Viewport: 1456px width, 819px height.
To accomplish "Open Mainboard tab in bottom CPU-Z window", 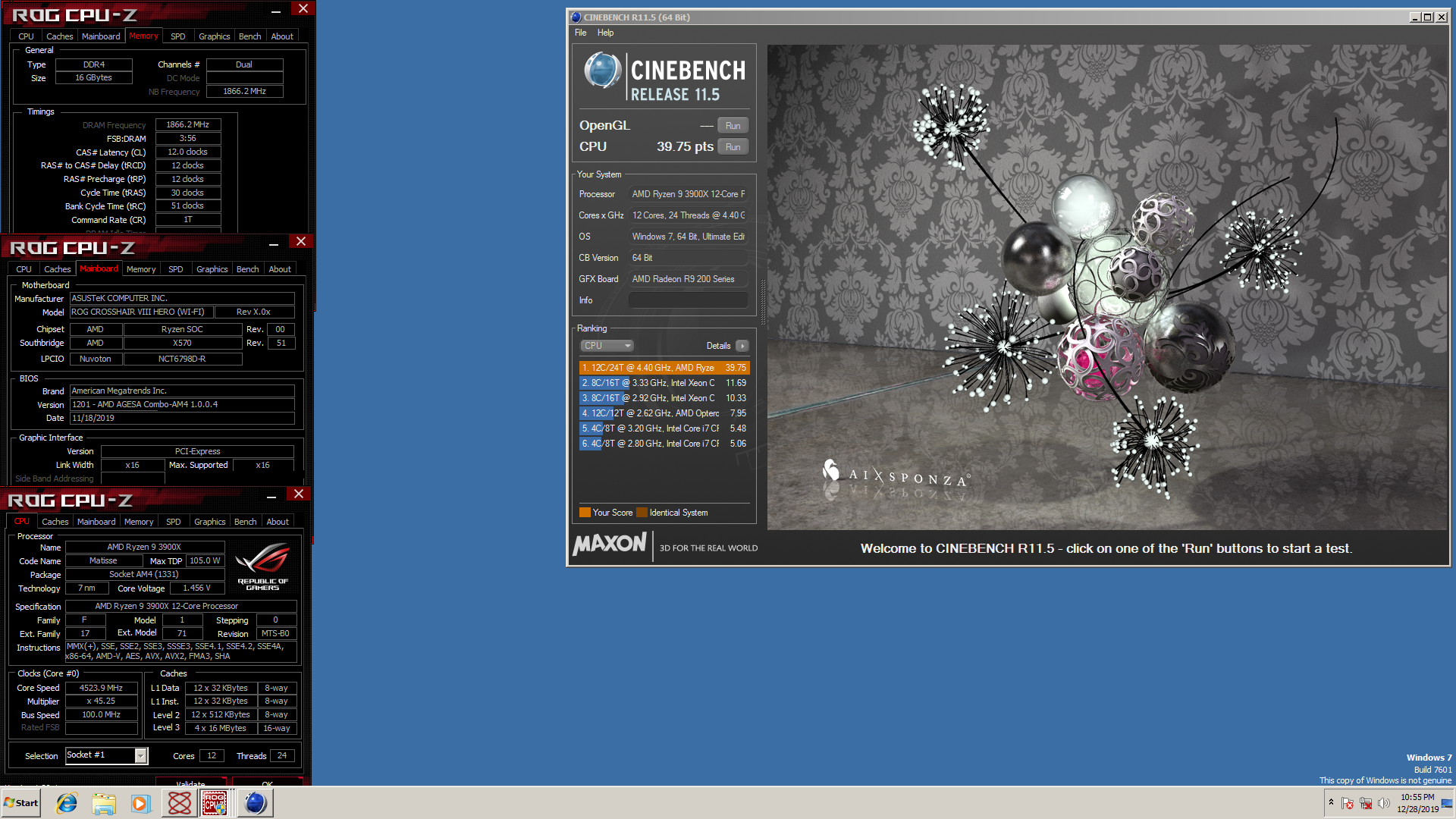I will coord(96,522).
